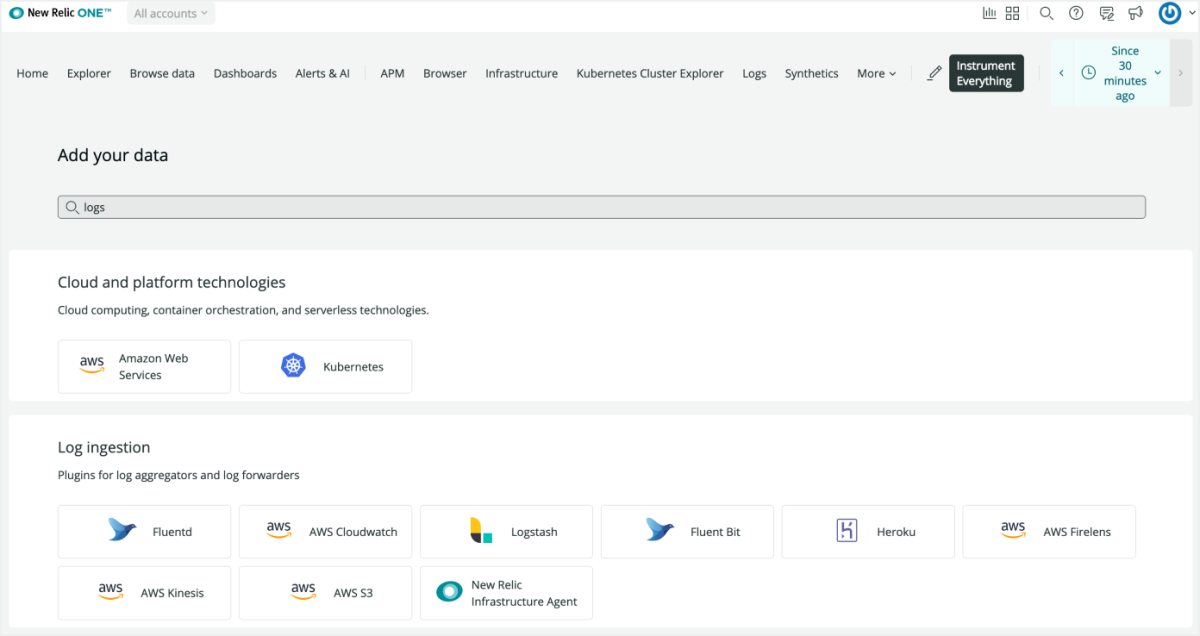Click the pencil edit navigation icon
Viewport: 1200px width, 636px height.
coord(934,73)
